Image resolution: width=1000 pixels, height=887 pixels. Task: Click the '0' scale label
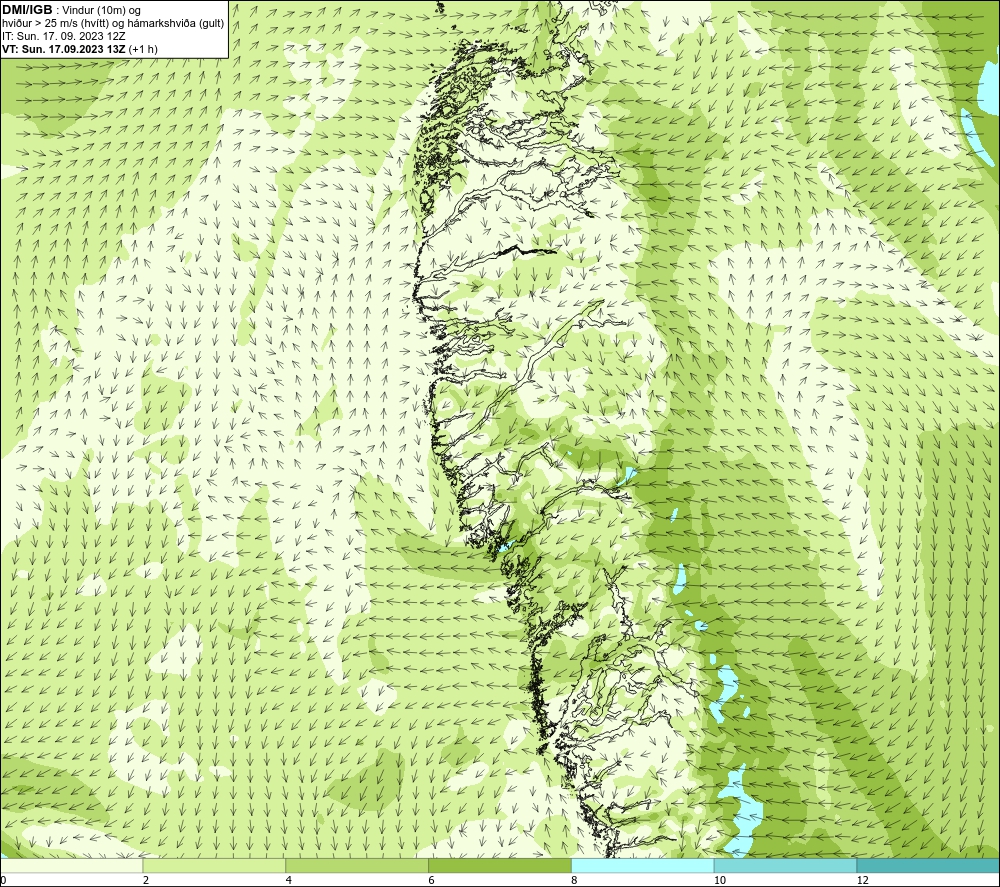point(3,880)
